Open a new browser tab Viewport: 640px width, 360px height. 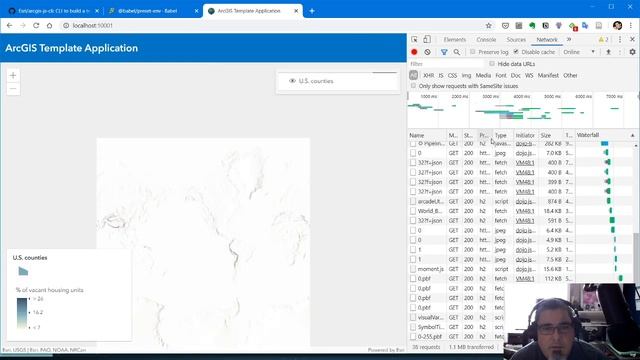click(x=312, y=11)
